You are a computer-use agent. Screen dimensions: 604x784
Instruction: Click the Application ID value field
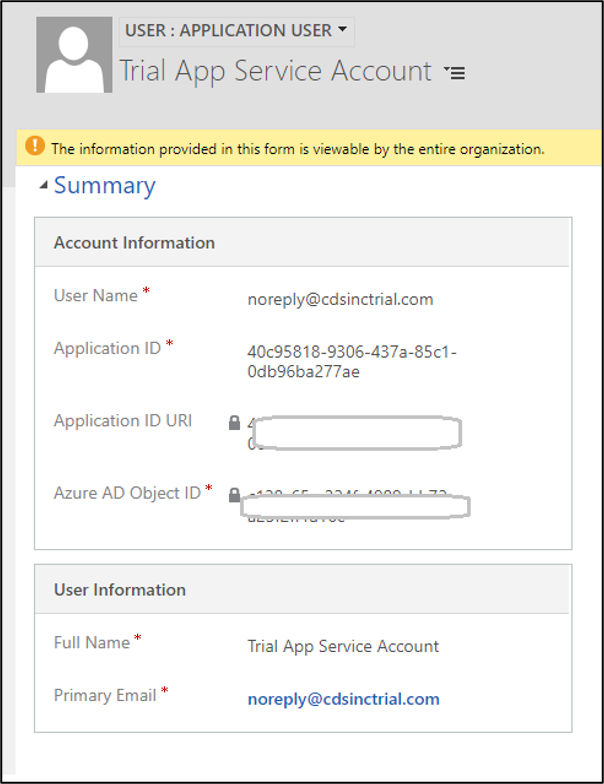[x=352, y=362]
